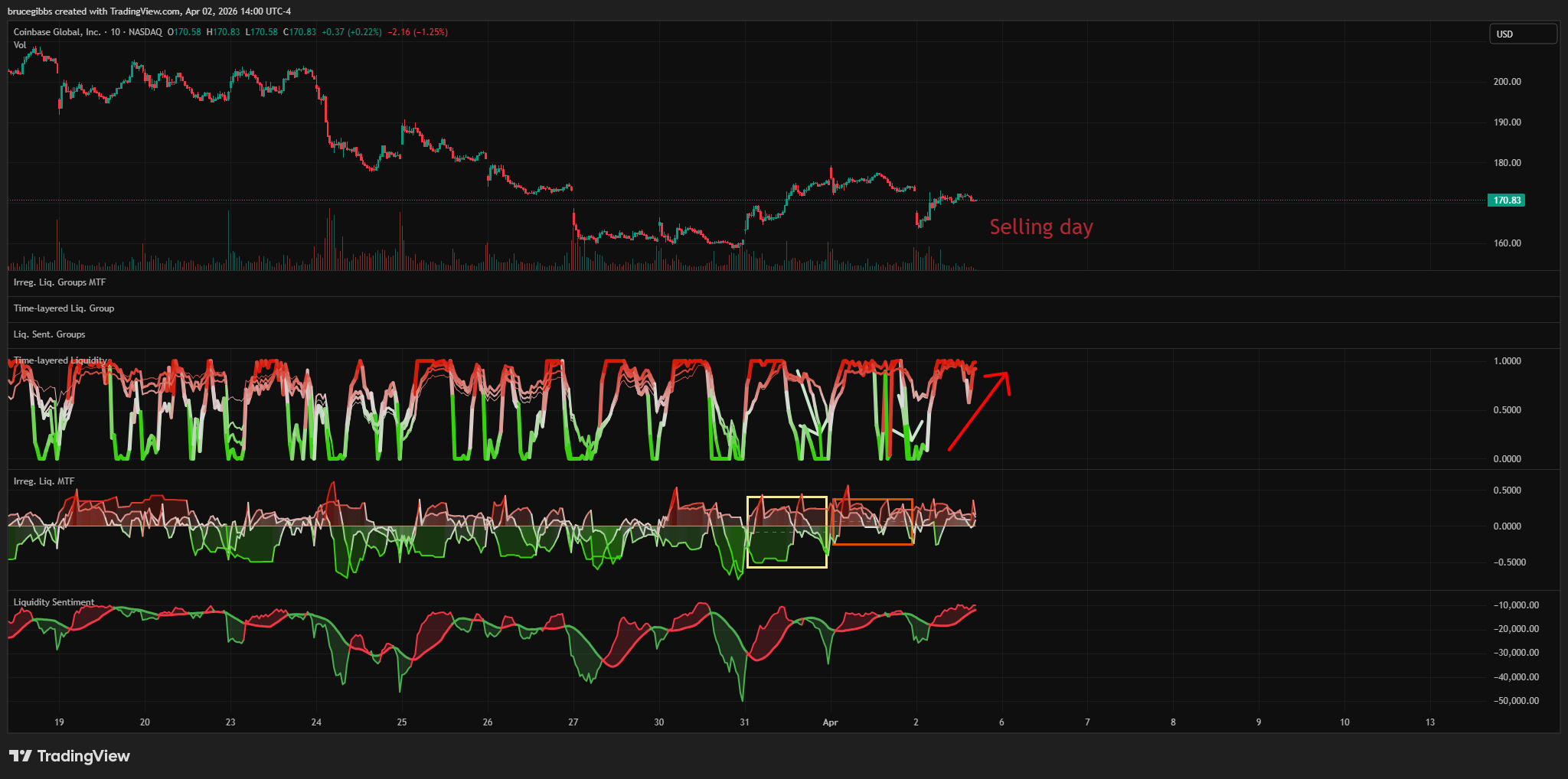Select the Liquidity Sentiment indicator label
The image size is (1568, 779).
click(54, 602)
